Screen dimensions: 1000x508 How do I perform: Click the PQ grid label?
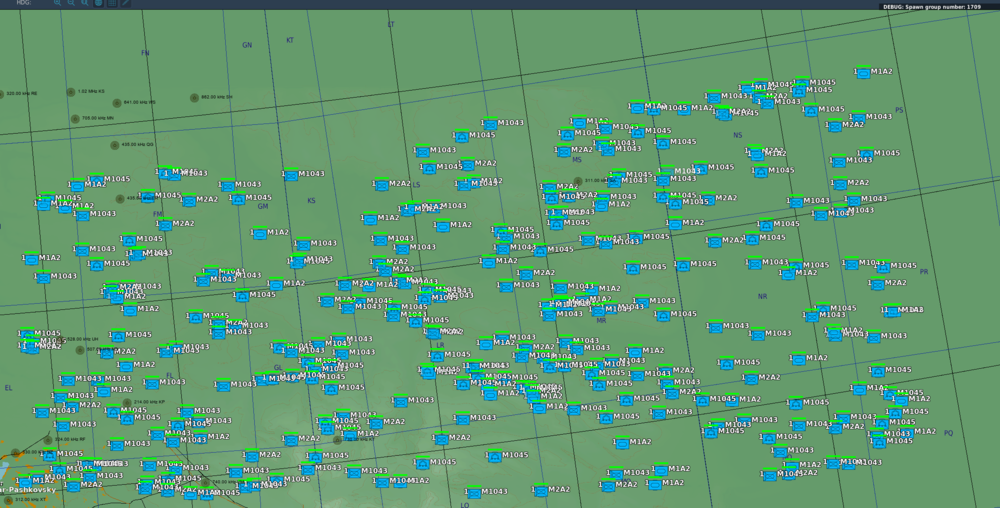pos(948,433)
